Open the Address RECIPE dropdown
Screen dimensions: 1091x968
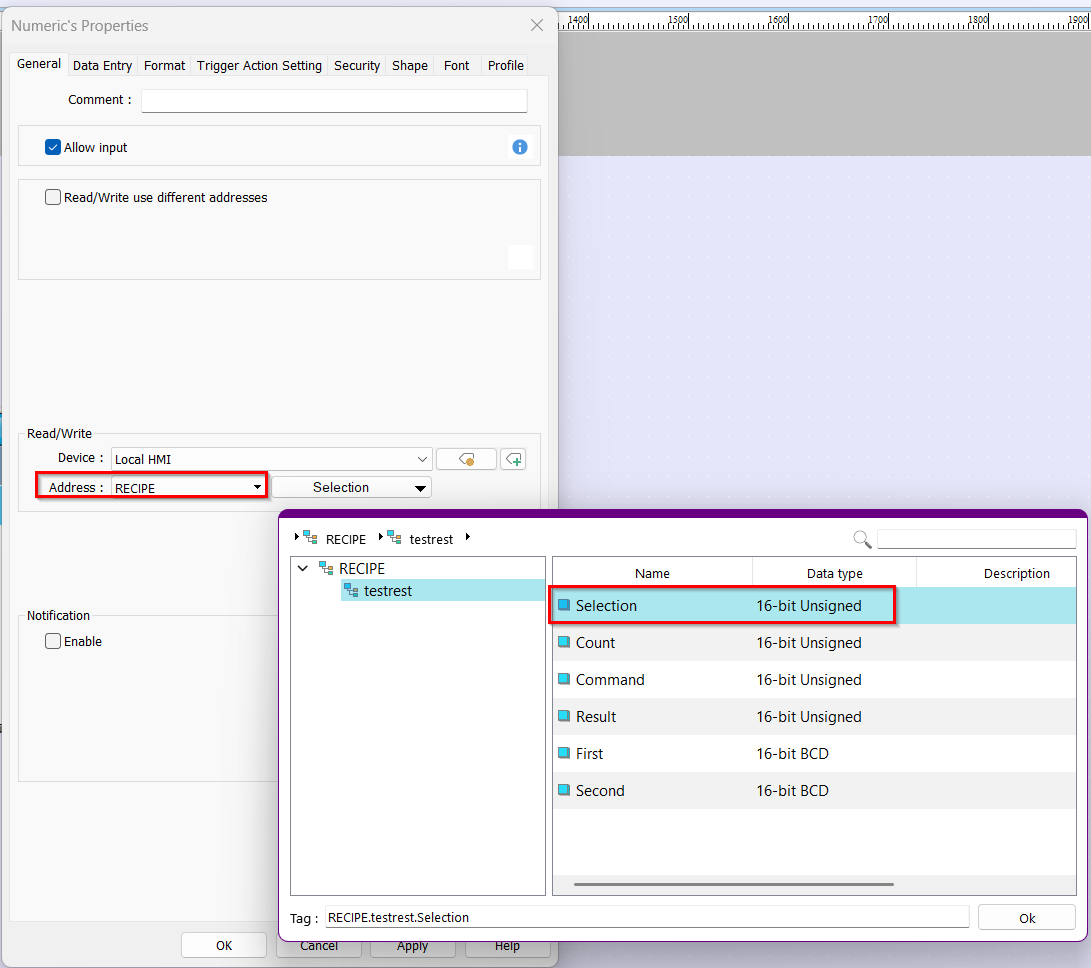tap(257, 488)
